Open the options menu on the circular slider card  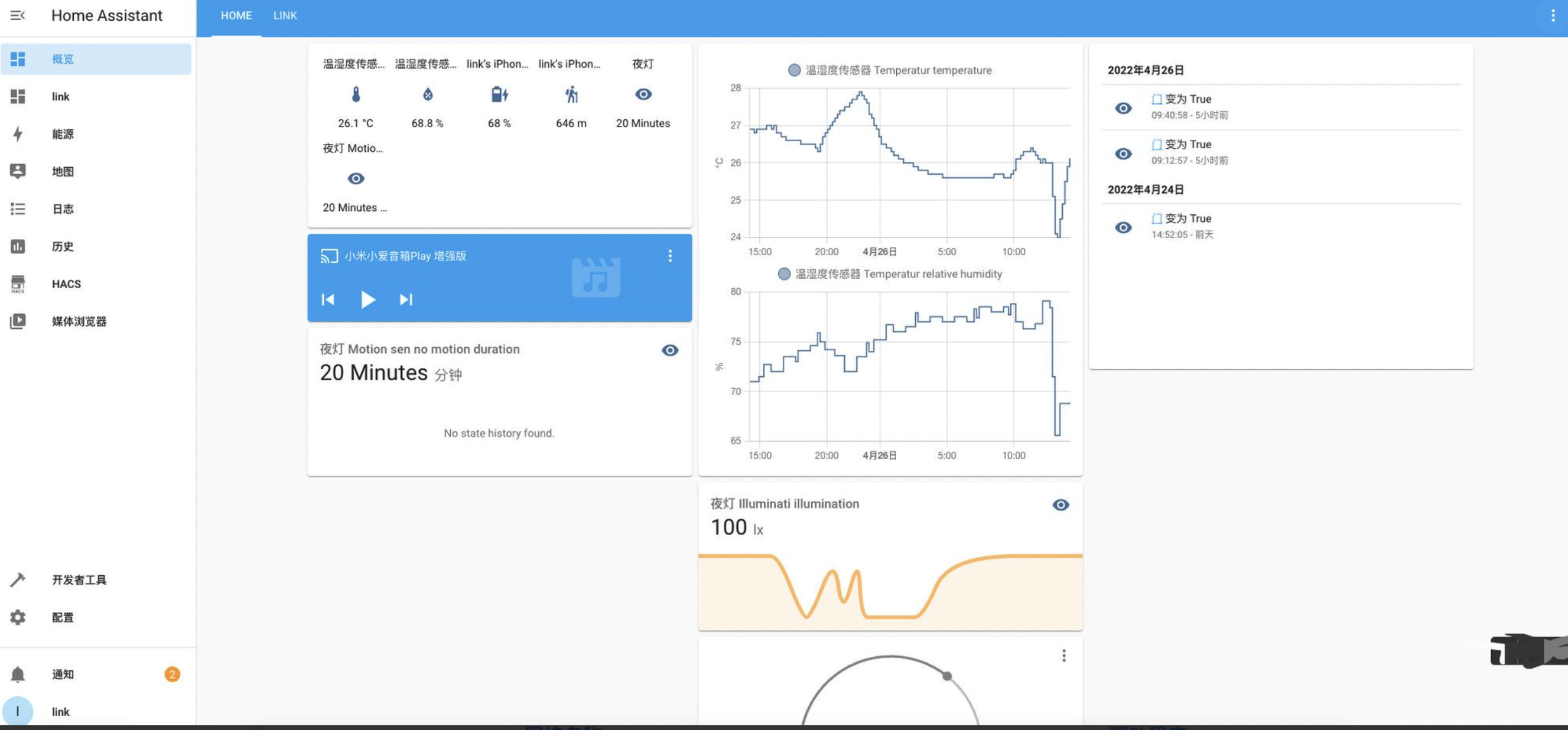pos(1064,656)
